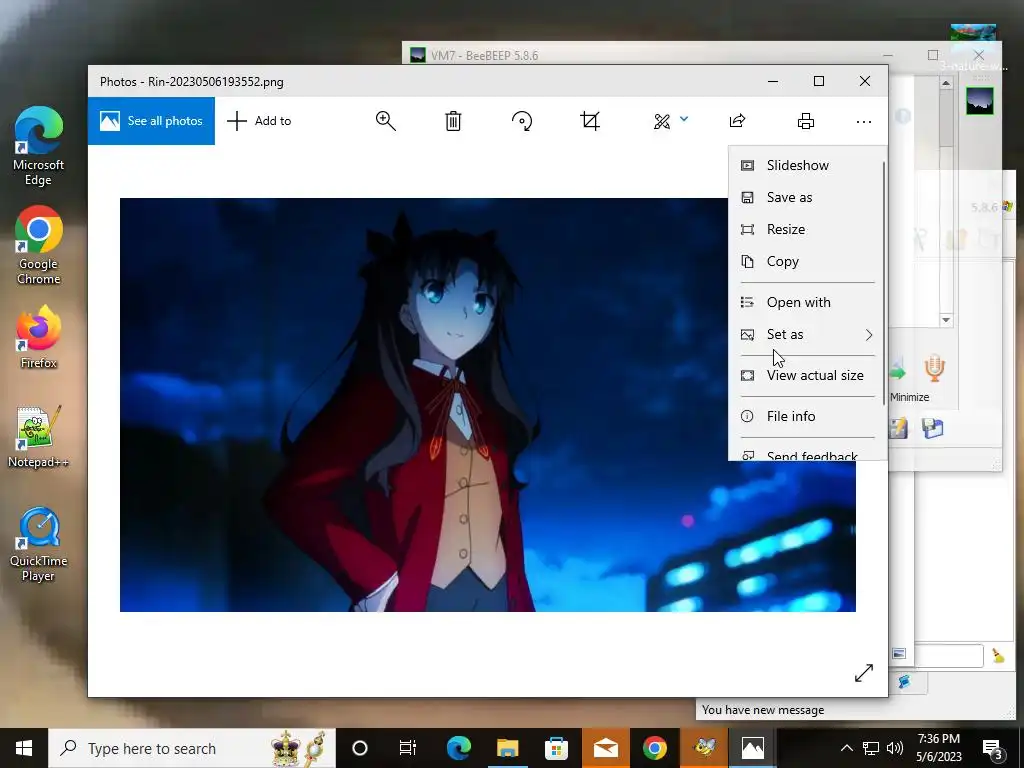
Task: Click the night landscape thumbnail in BeeBEEP
Action: [980, 101]
